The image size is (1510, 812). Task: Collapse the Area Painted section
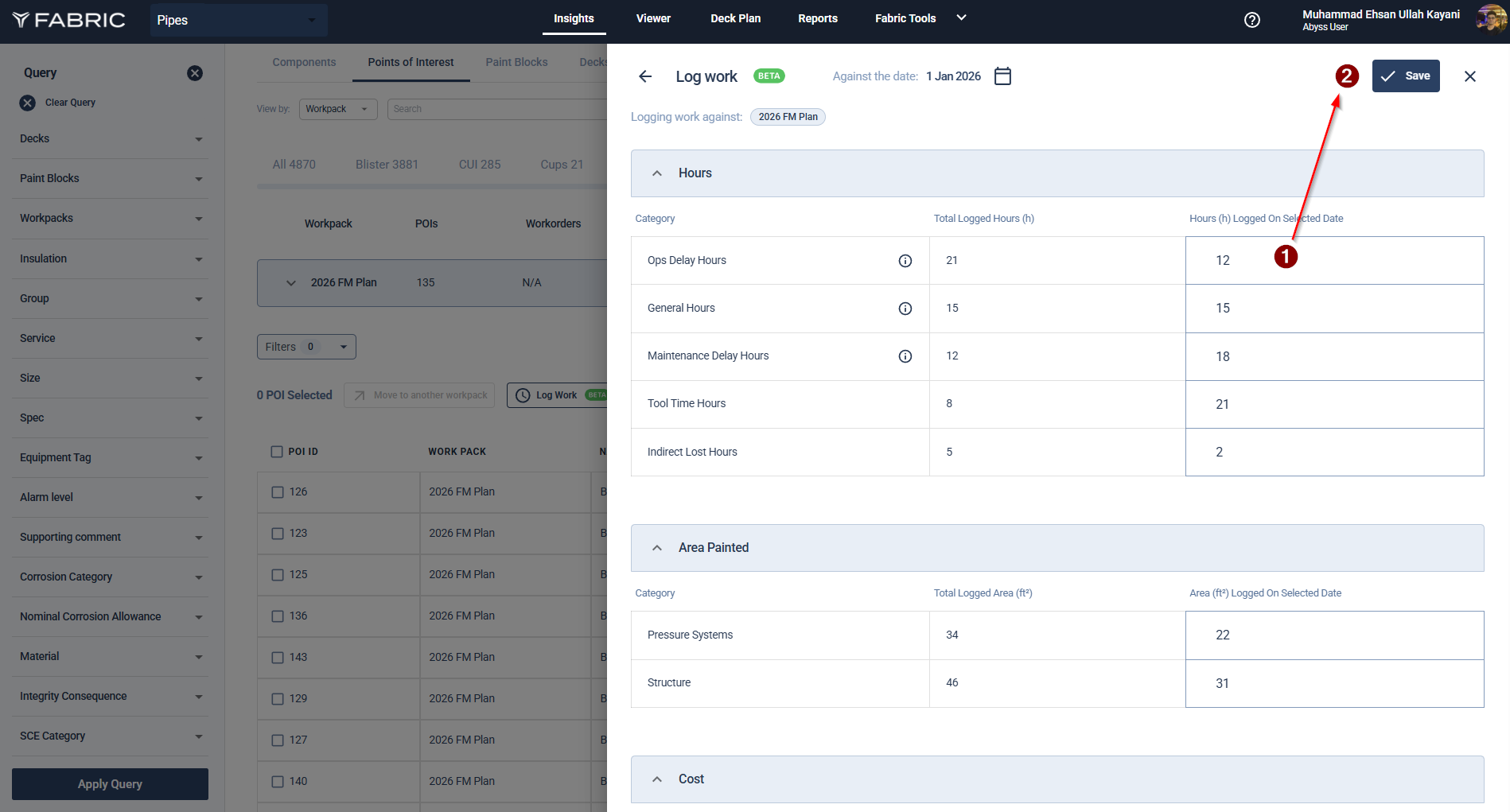657,548
